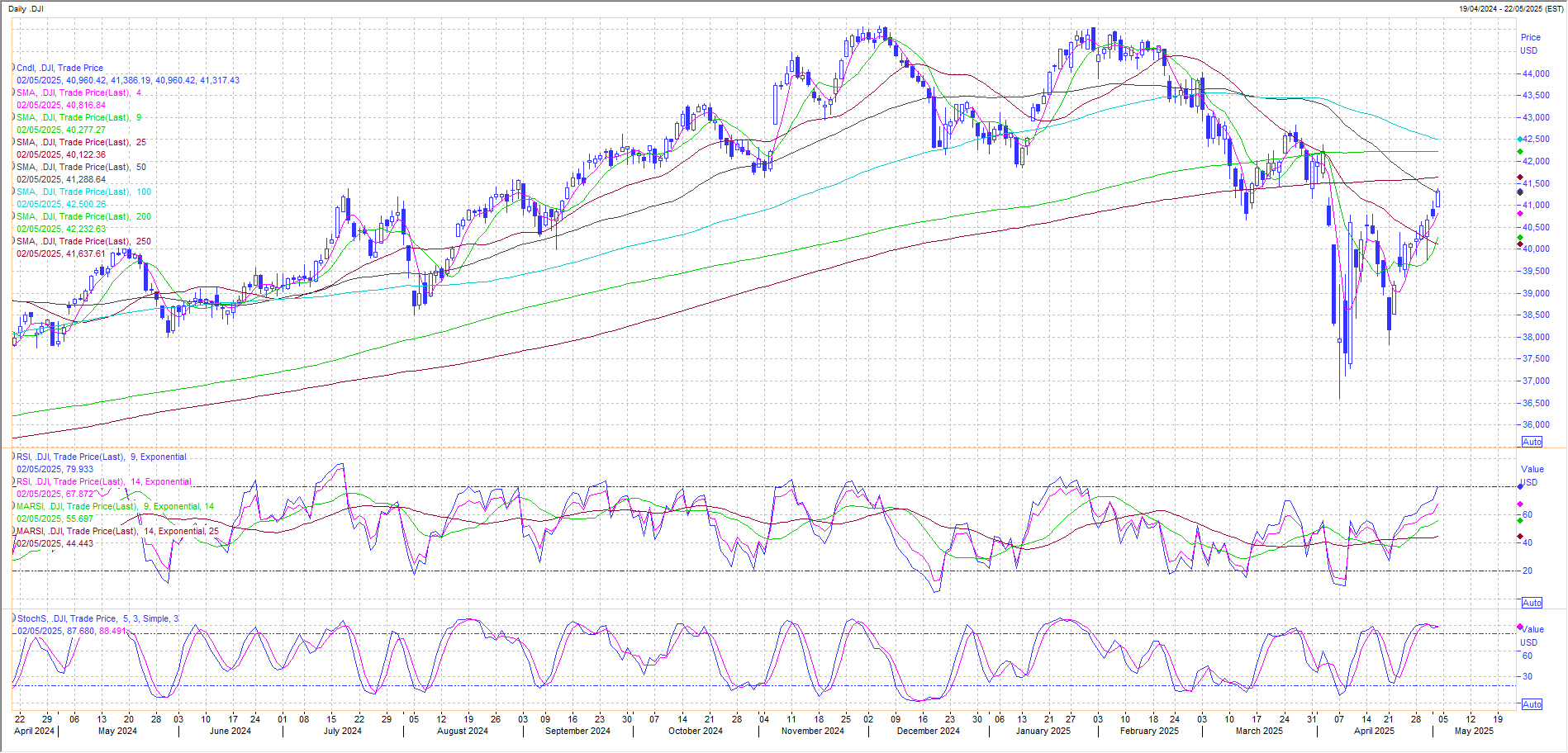The width and height of the screenshot is (1568, 753).
Task: Click the 'Daily .DJI' chart title
Action: click(26, 9)
